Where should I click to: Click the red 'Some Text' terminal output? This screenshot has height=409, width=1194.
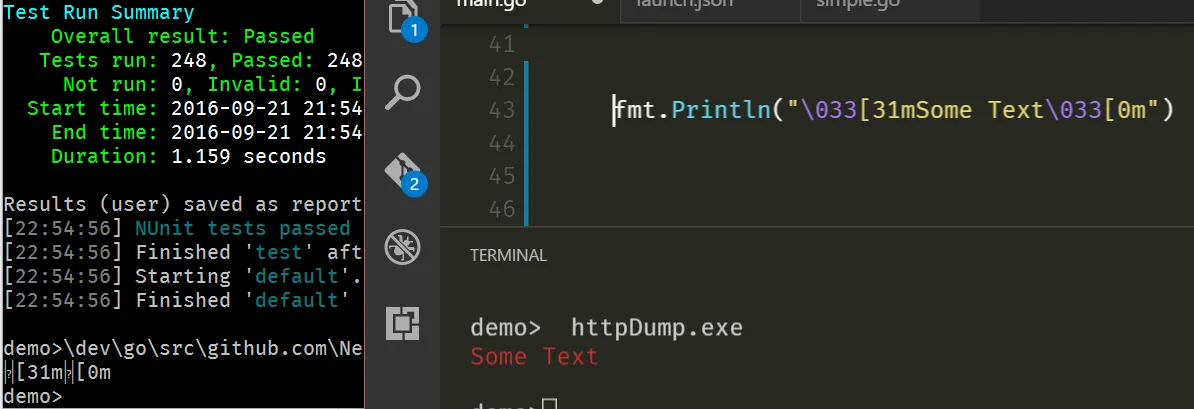[x=534, y=356]
